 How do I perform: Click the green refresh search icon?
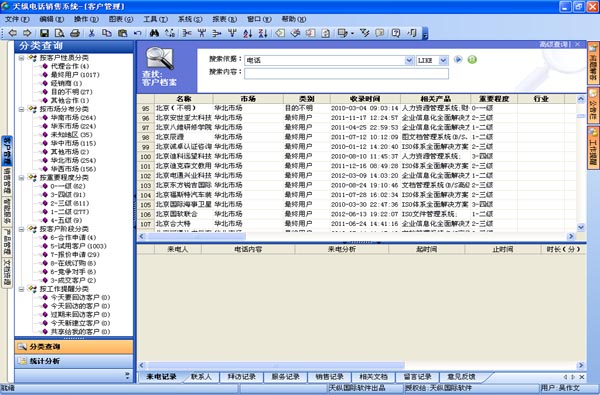pyautogui.click(x=472, y=59)
